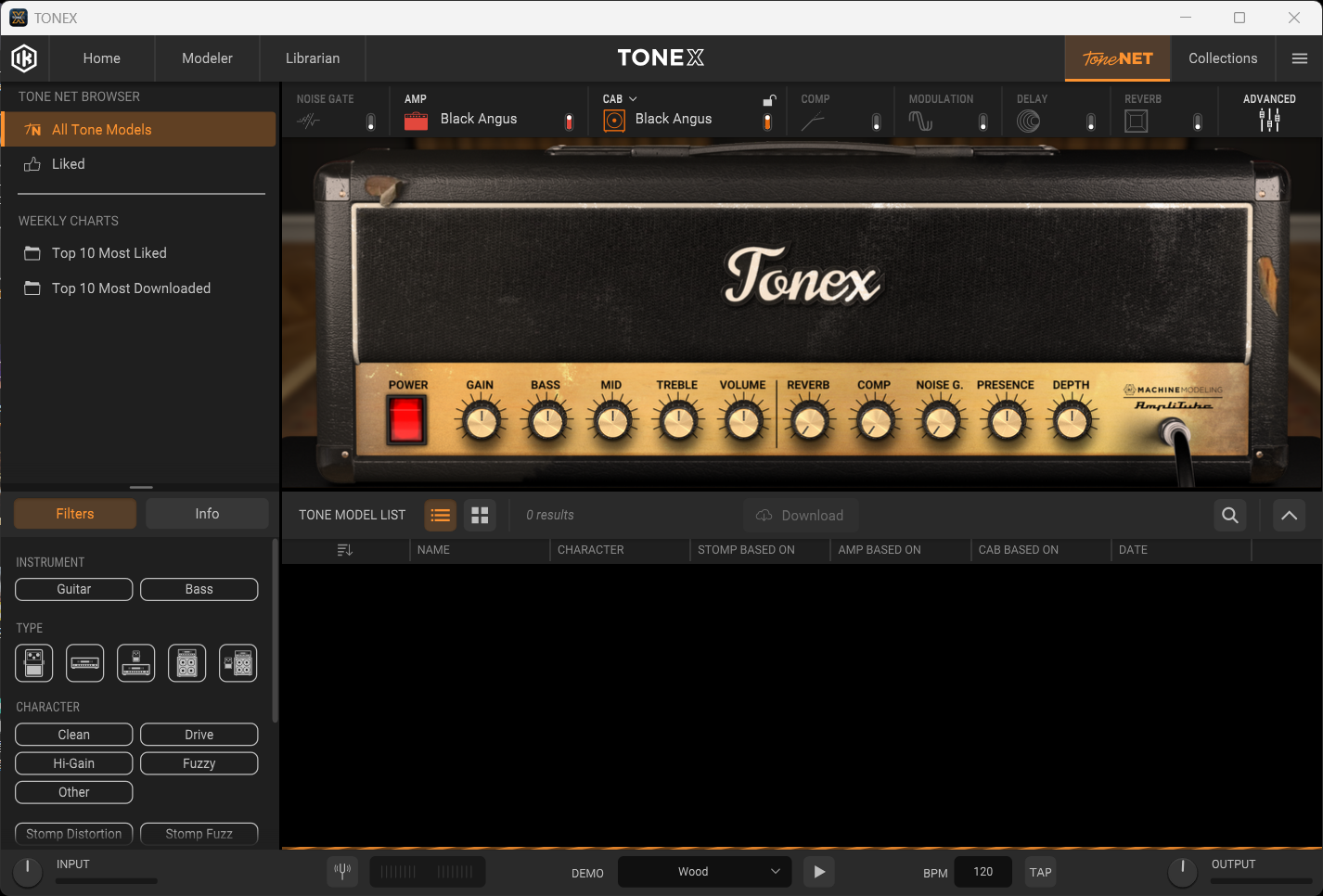This screenshot has height=896, width=1323.
Task: Click the sort order icon in table header
Action: point(345,550)
